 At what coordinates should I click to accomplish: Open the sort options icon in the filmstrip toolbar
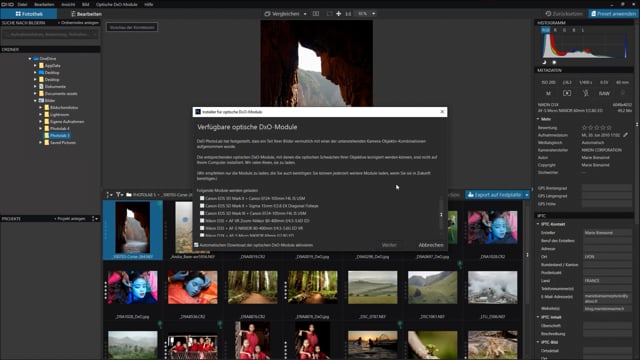coord(109,195)
